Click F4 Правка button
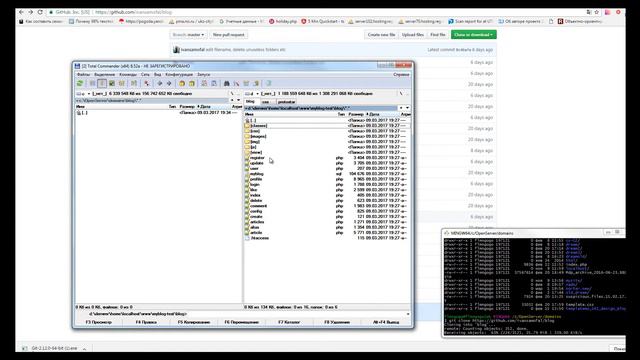Viewport: 640px width, 360px height. 146,322
